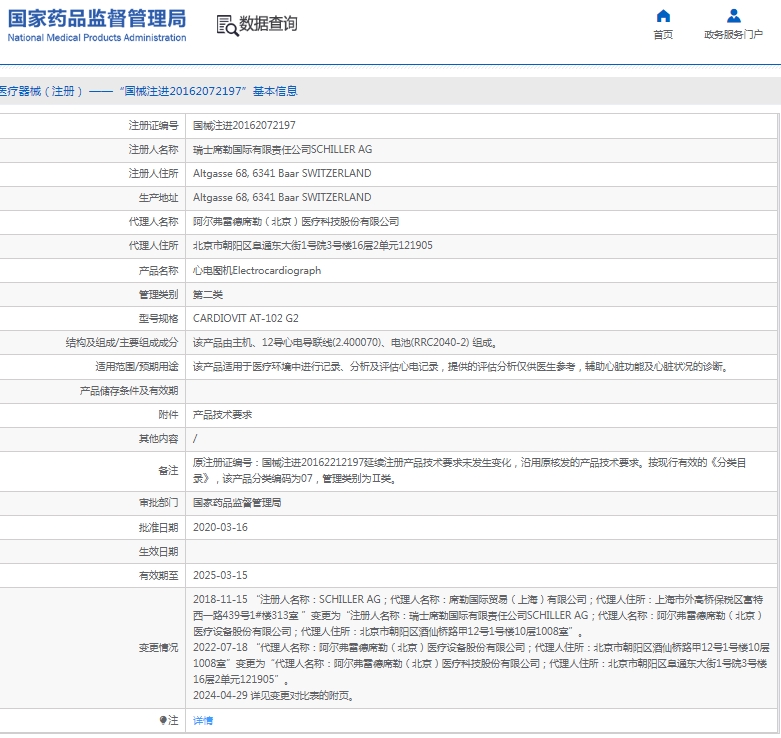Select registrant name 瑞士席勒国际有限责任公司SCHILLER AG
This screenshot has width=781, height=738.
(x=282, y=149)
